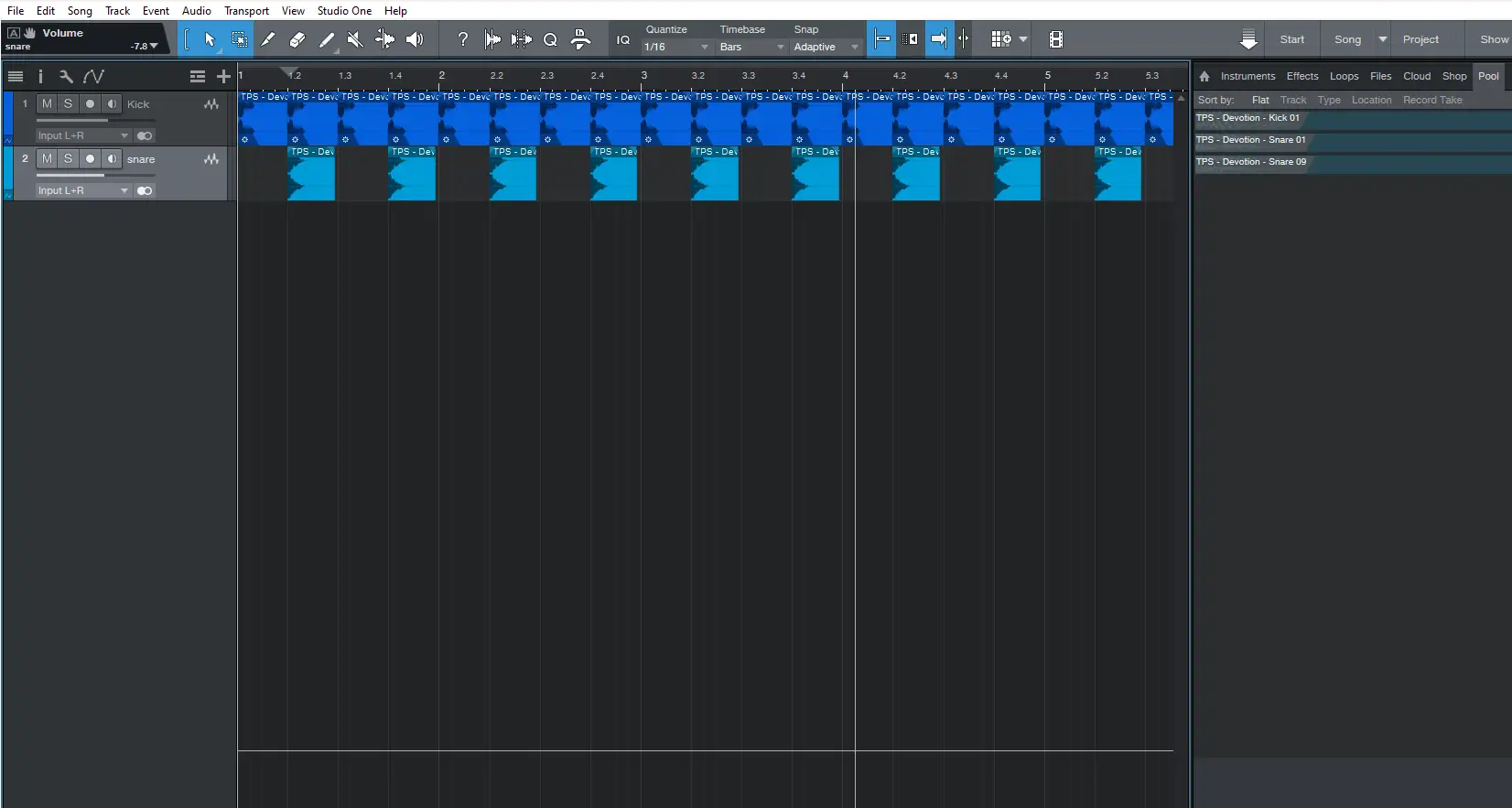Image resolution: width=1512 pixels, height=808 pixels.
Task: Expand snare track Input L+R dropdown
Action: tap(124, 190)
